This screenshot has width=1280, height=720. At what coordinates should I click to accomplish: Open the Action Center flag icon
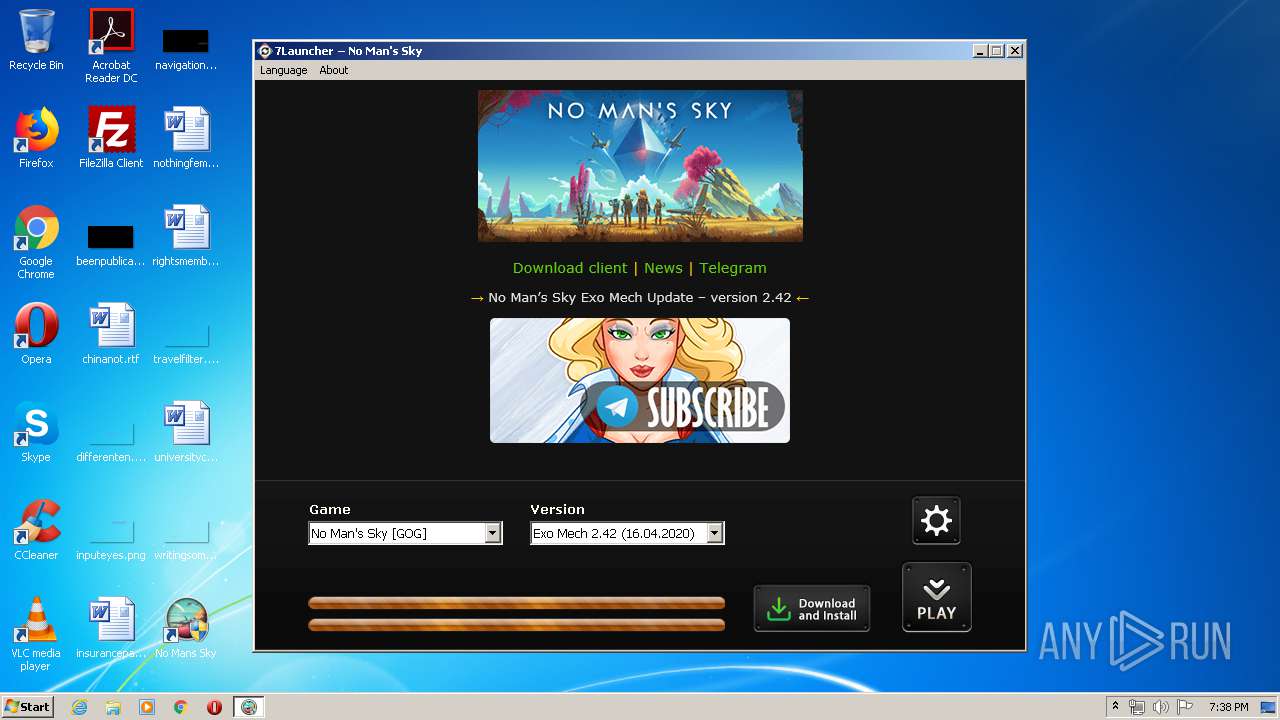coord(1185,707)
